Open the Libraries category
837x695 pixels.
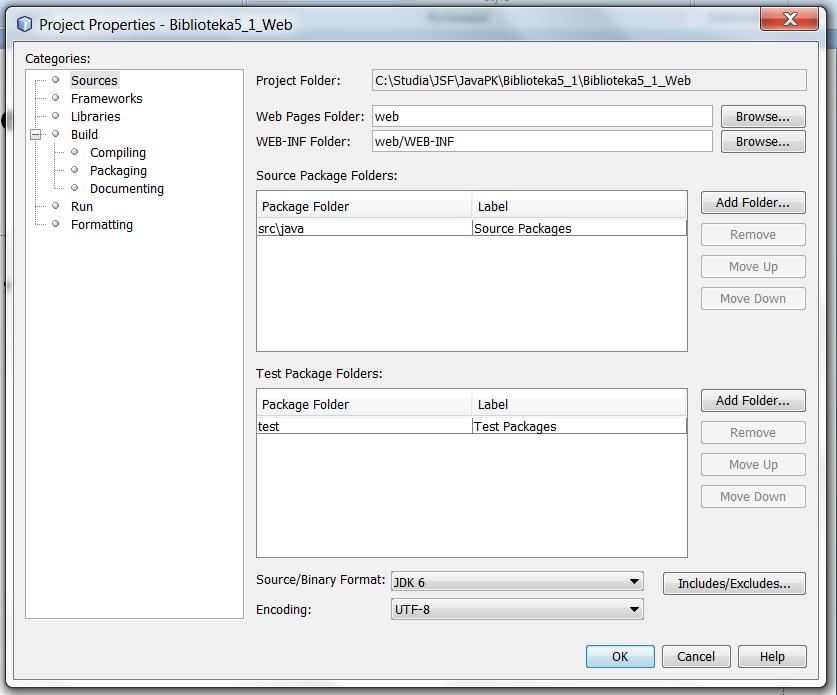pos(96,116)
